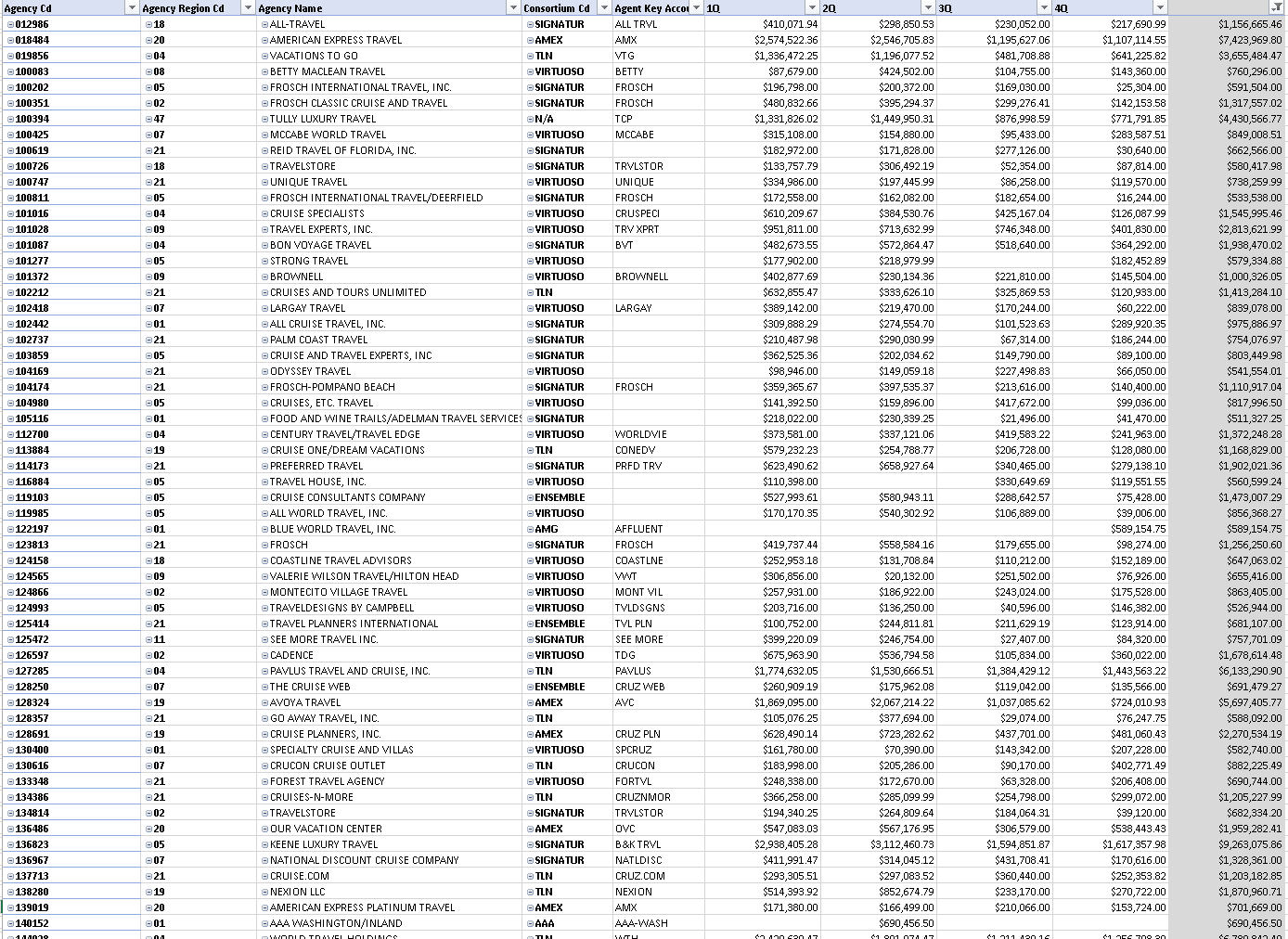This screenshot has height=939, width=1288.
Task: Open the Agency Name filter dropdown
Action: [x=513, y=8]
